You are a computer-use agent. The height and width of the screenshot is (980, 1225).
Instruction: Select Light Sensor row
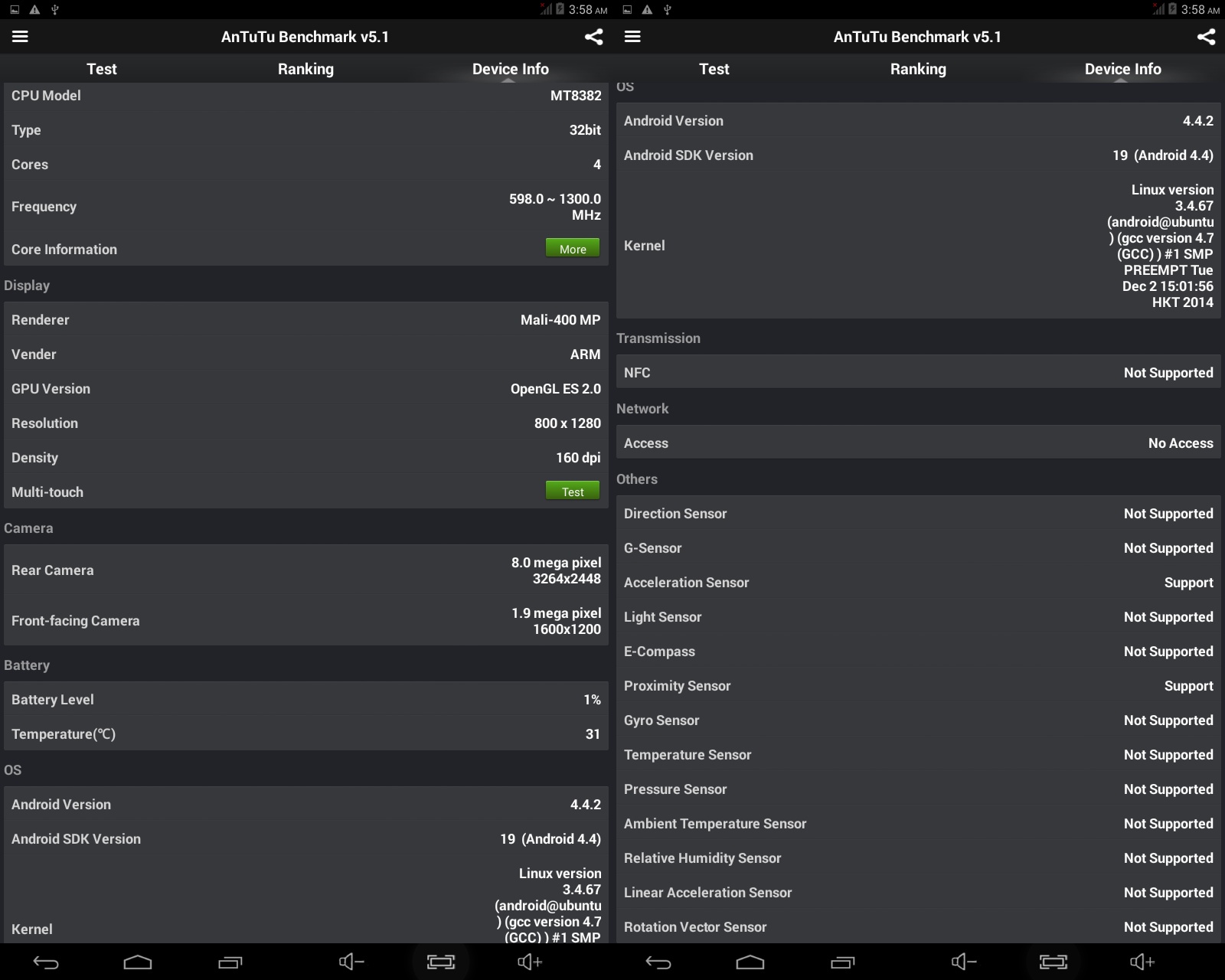pos(919,617)
